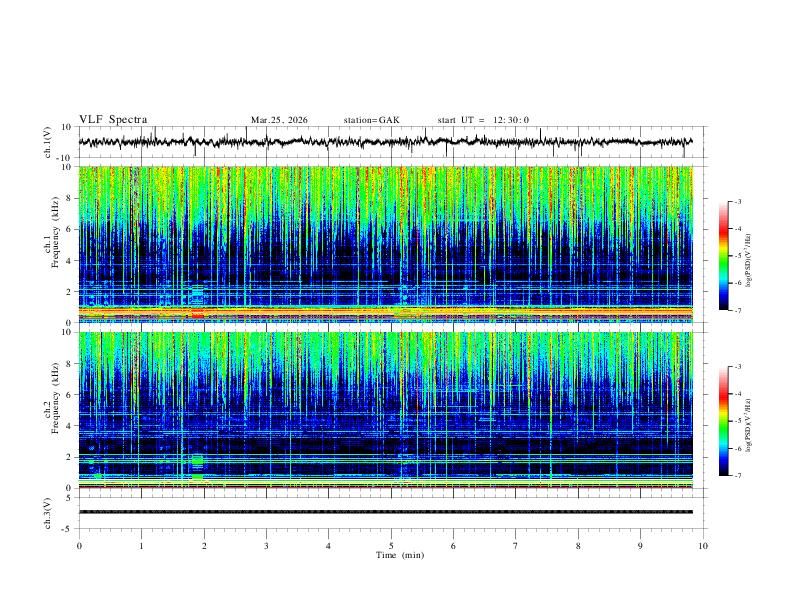Click the "-10" tick on ch.1(V) axis

tap(65, 158)
